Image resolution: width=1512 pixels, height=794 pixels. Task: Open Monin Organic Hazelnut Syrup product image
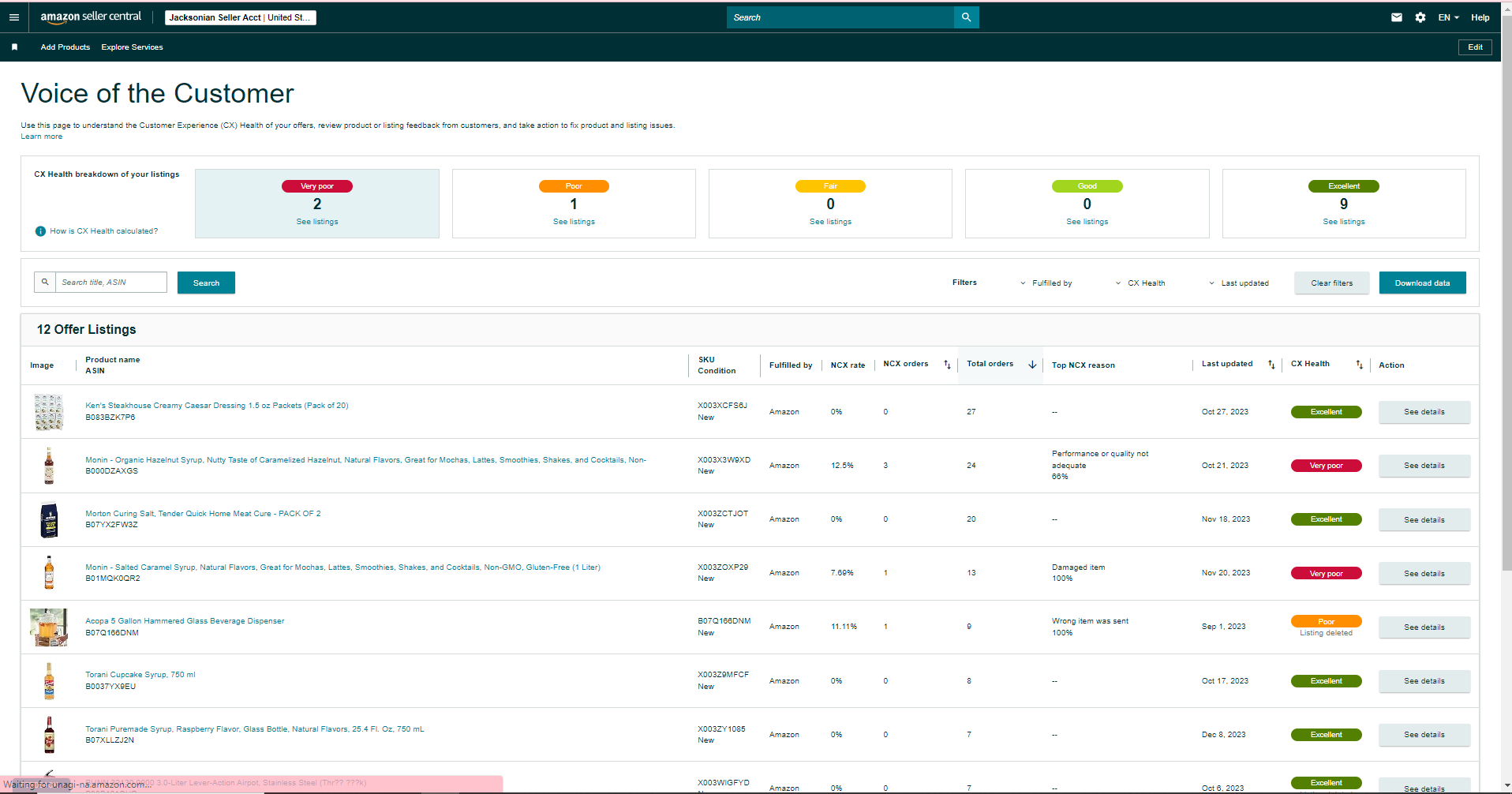[49, 466]
